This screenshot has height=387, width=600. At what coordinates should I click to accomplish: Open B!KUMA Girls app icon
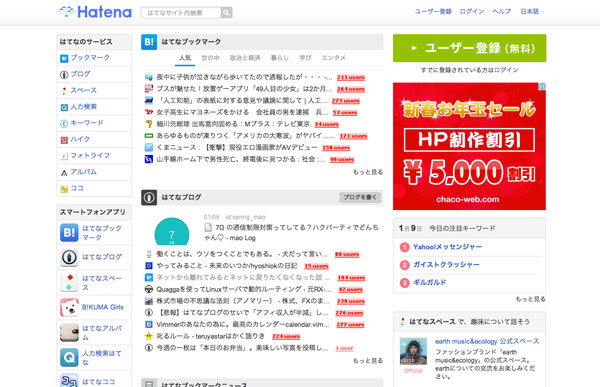(69, 307)
